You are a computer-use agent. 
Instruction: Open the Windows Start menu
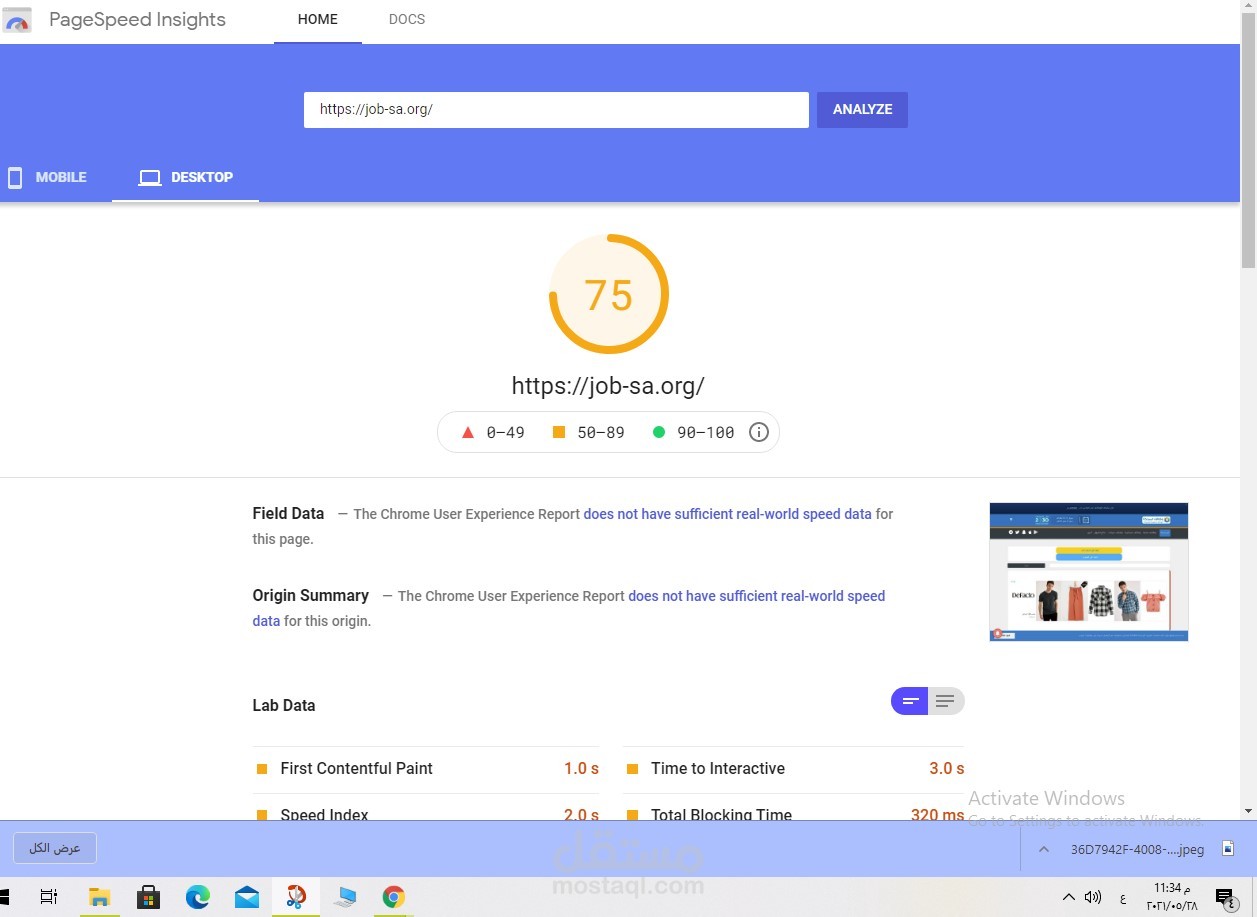pyautogui.click(x=2, y=897)
